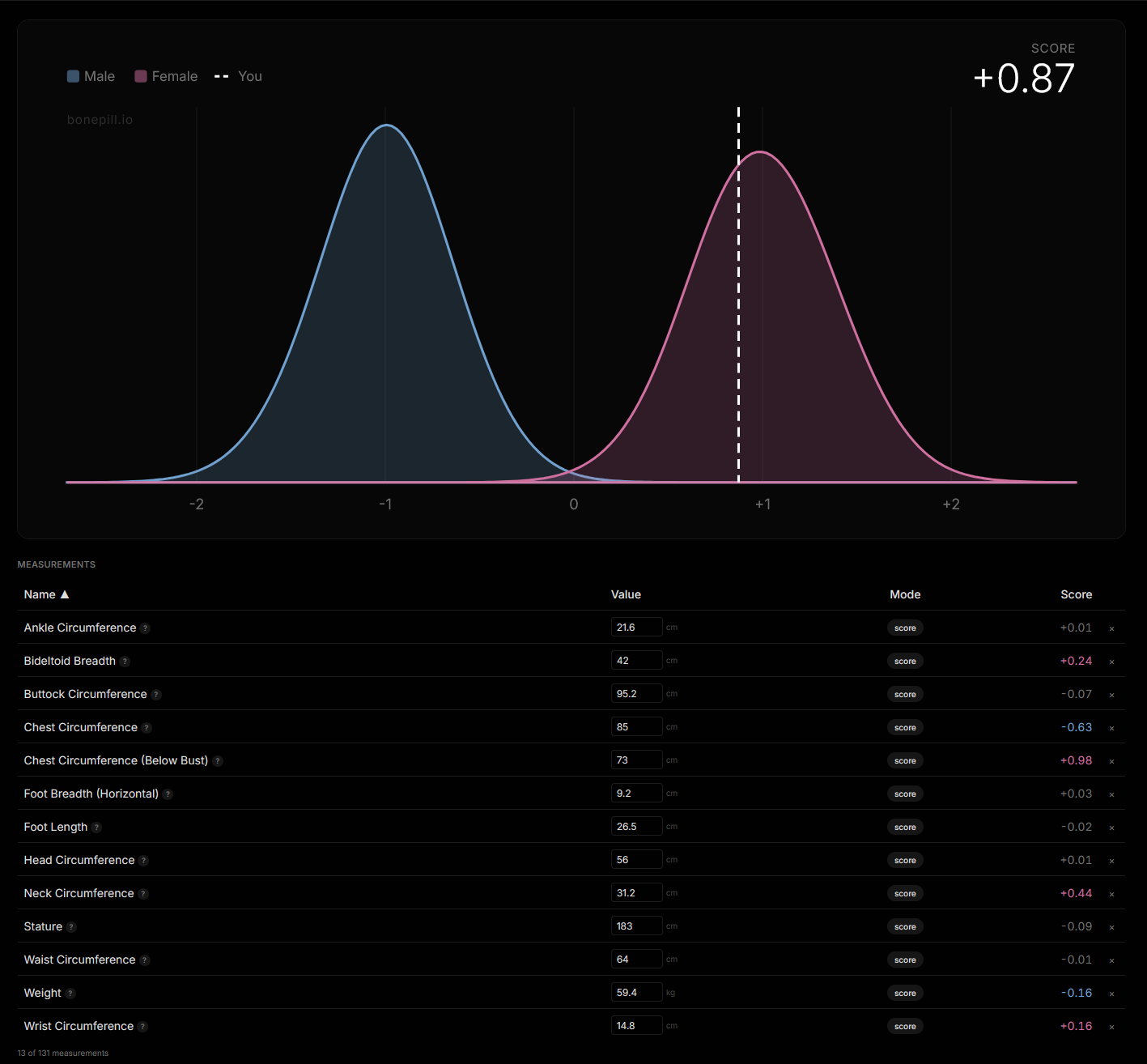
Task: Click mode pill on Foot Breadth (Horizontal) row
Action: (x=905, y=794)
